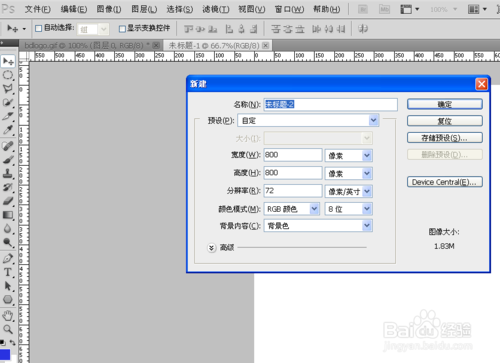Open the 预设 preset dropdown in 新建 dialog

coord(374,120)
